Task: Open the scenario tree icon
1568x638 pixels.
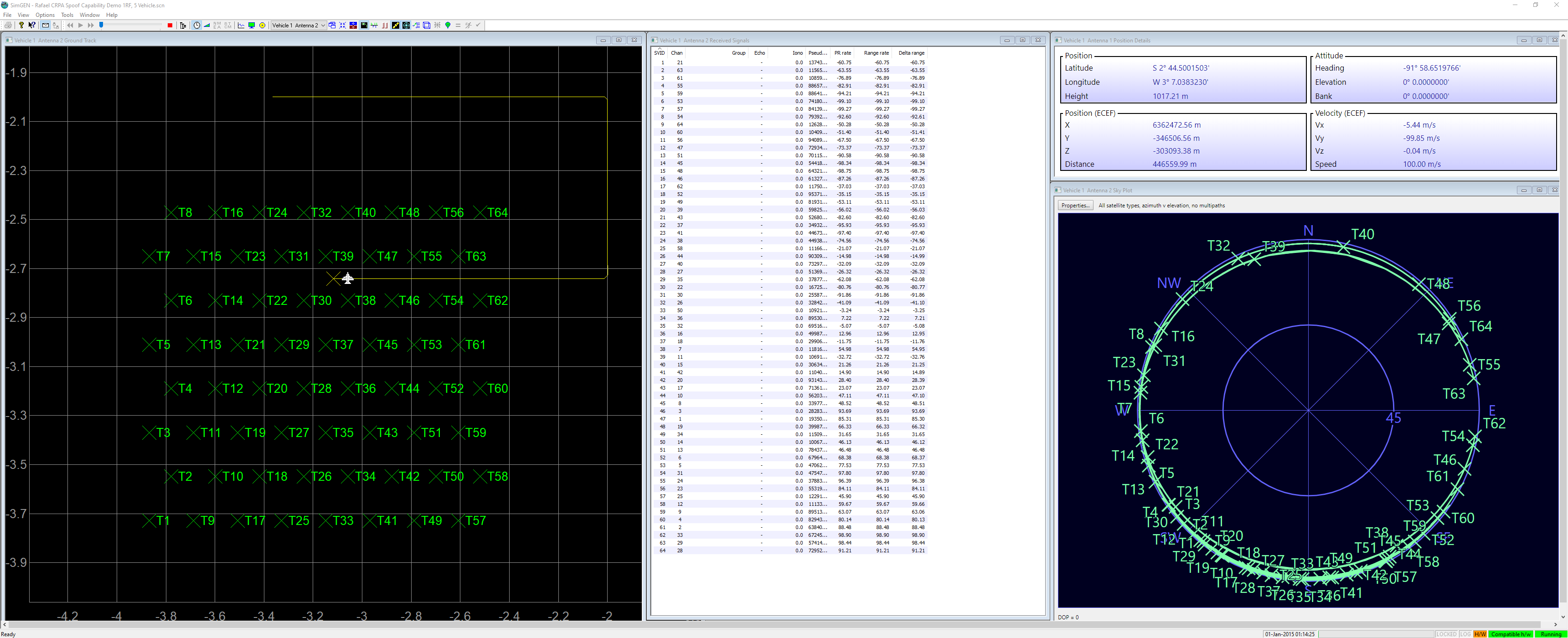Action: (x=183, y=26)
